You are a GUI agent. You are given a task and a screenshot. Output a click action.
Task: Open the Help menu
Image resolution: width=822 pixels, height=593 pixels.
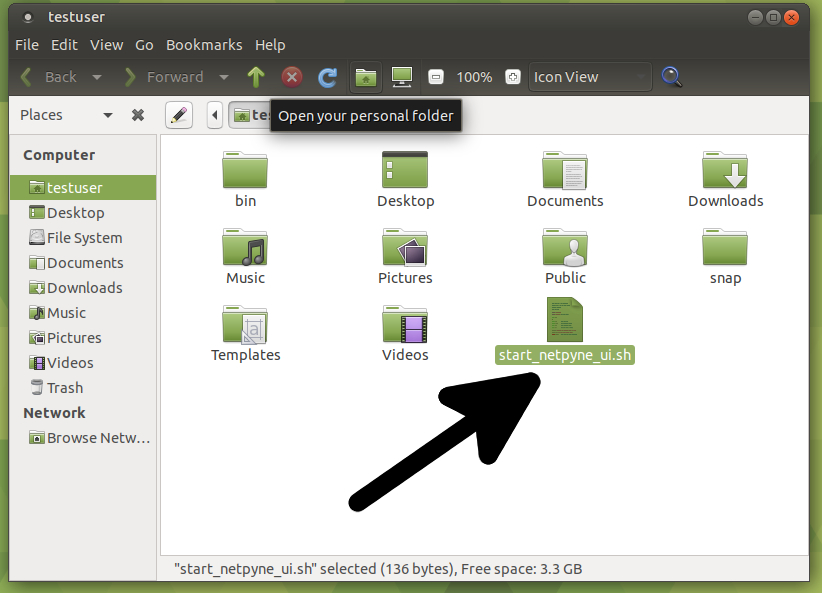click(270, 45)
